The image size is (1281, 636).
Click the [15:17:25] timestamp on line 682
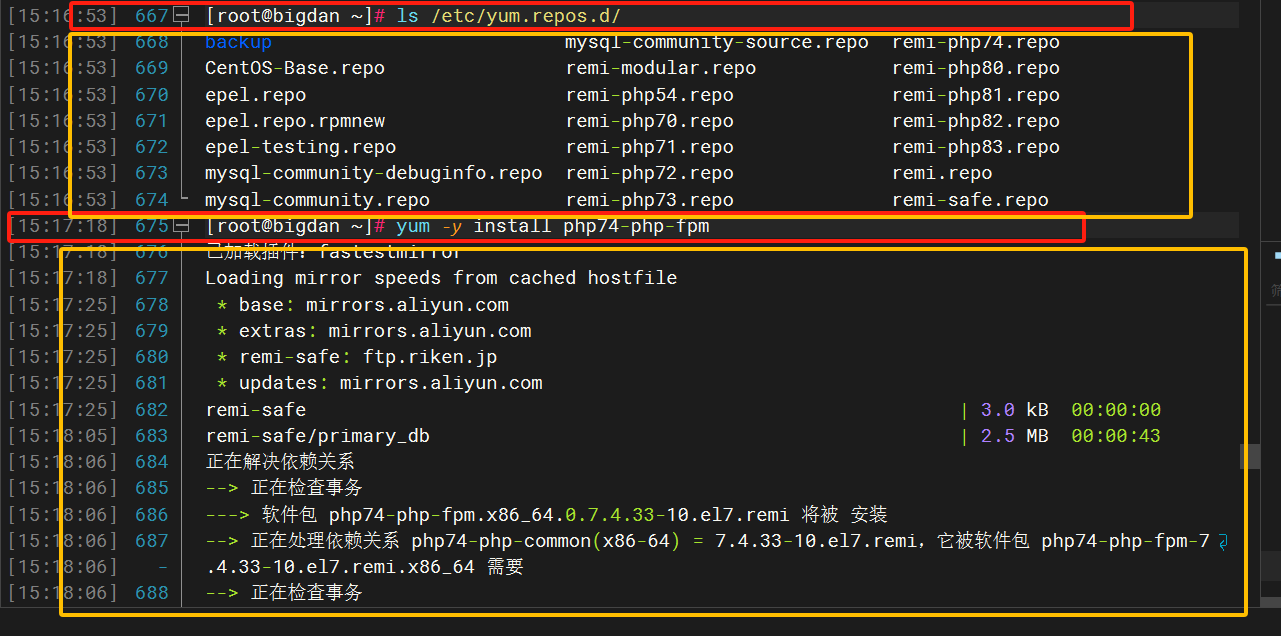(63, 410)
